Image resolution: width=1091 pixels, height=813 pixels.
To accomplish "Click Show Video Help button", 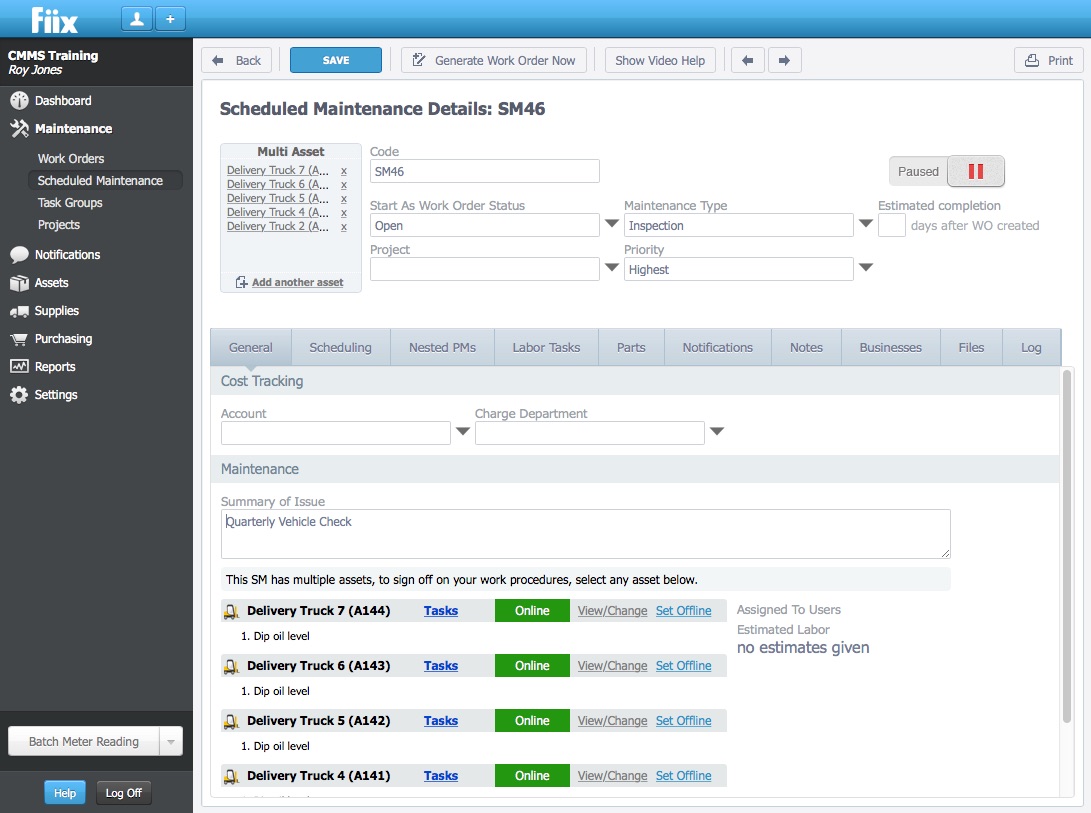I will tap(660, 61).
